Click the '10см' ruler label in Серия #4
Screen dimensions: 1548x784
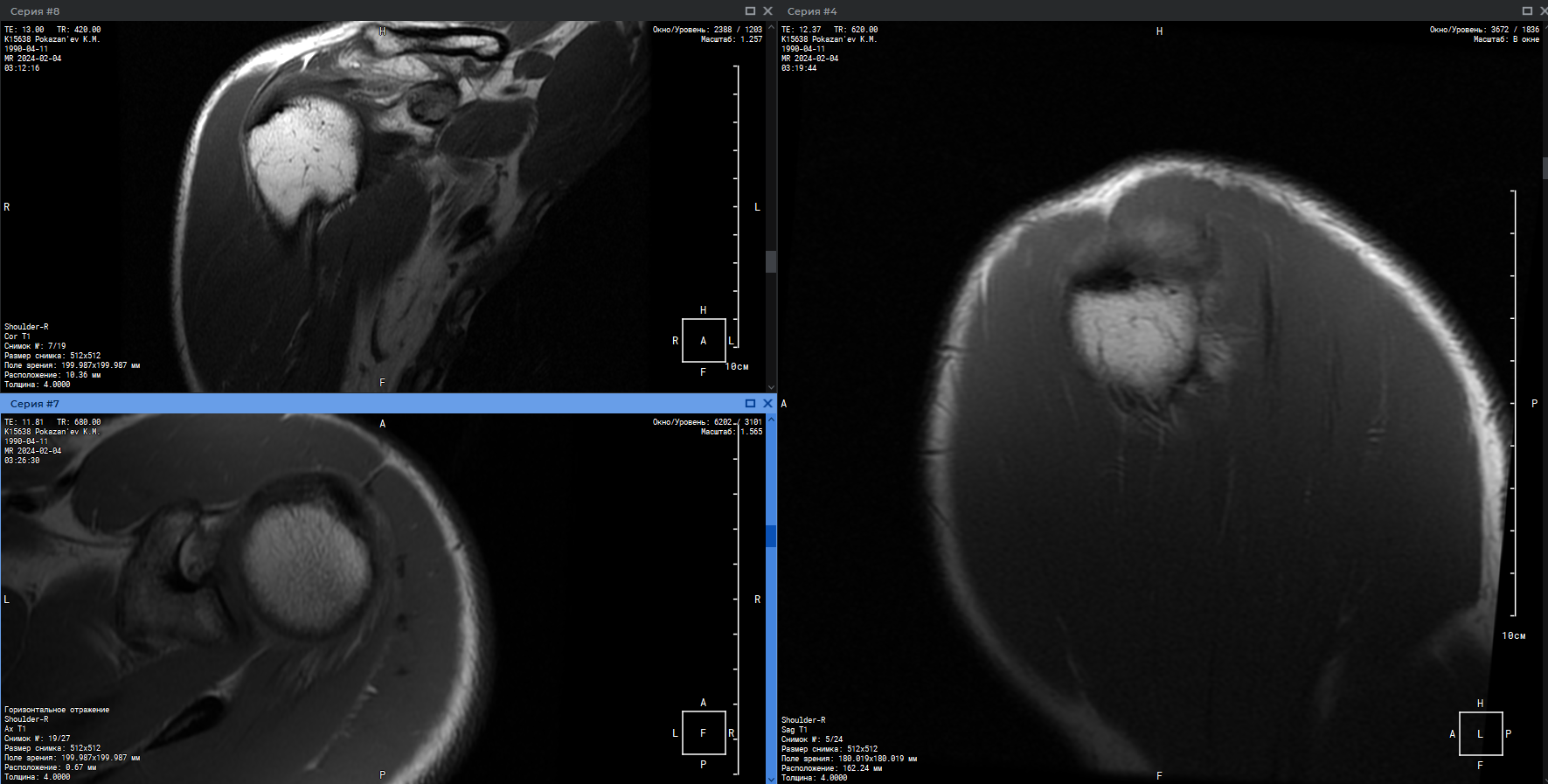(x=1514, y=636)
